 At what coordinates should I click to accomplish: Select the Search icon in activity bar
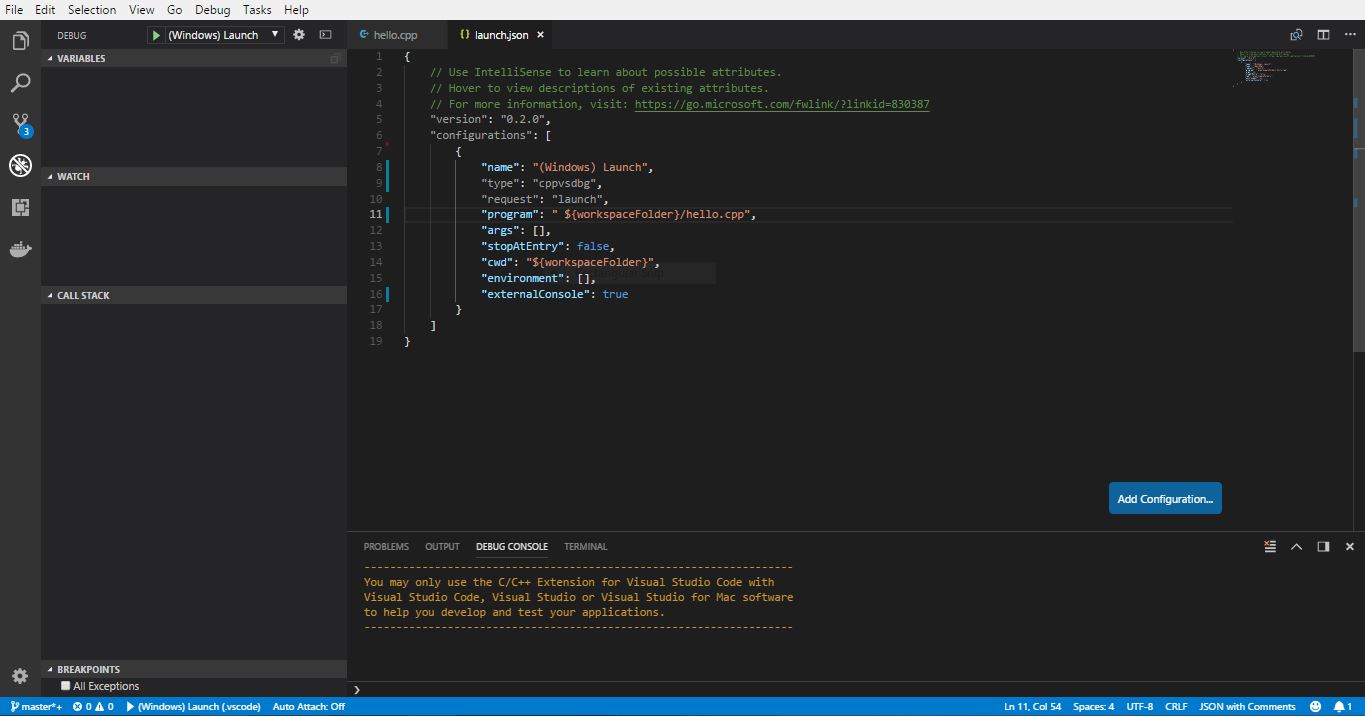pyautogui.click(x=20, y=83)
